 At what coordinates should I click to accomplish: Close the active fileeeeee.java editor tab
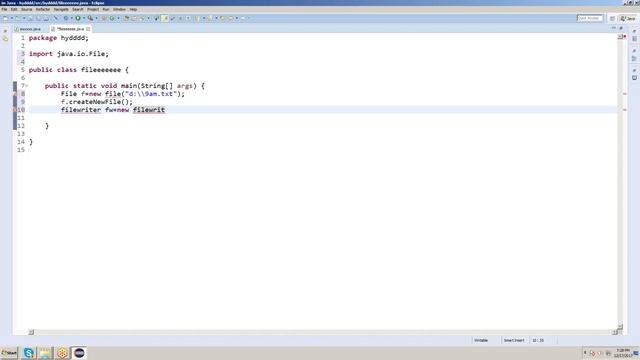[88, 29]
